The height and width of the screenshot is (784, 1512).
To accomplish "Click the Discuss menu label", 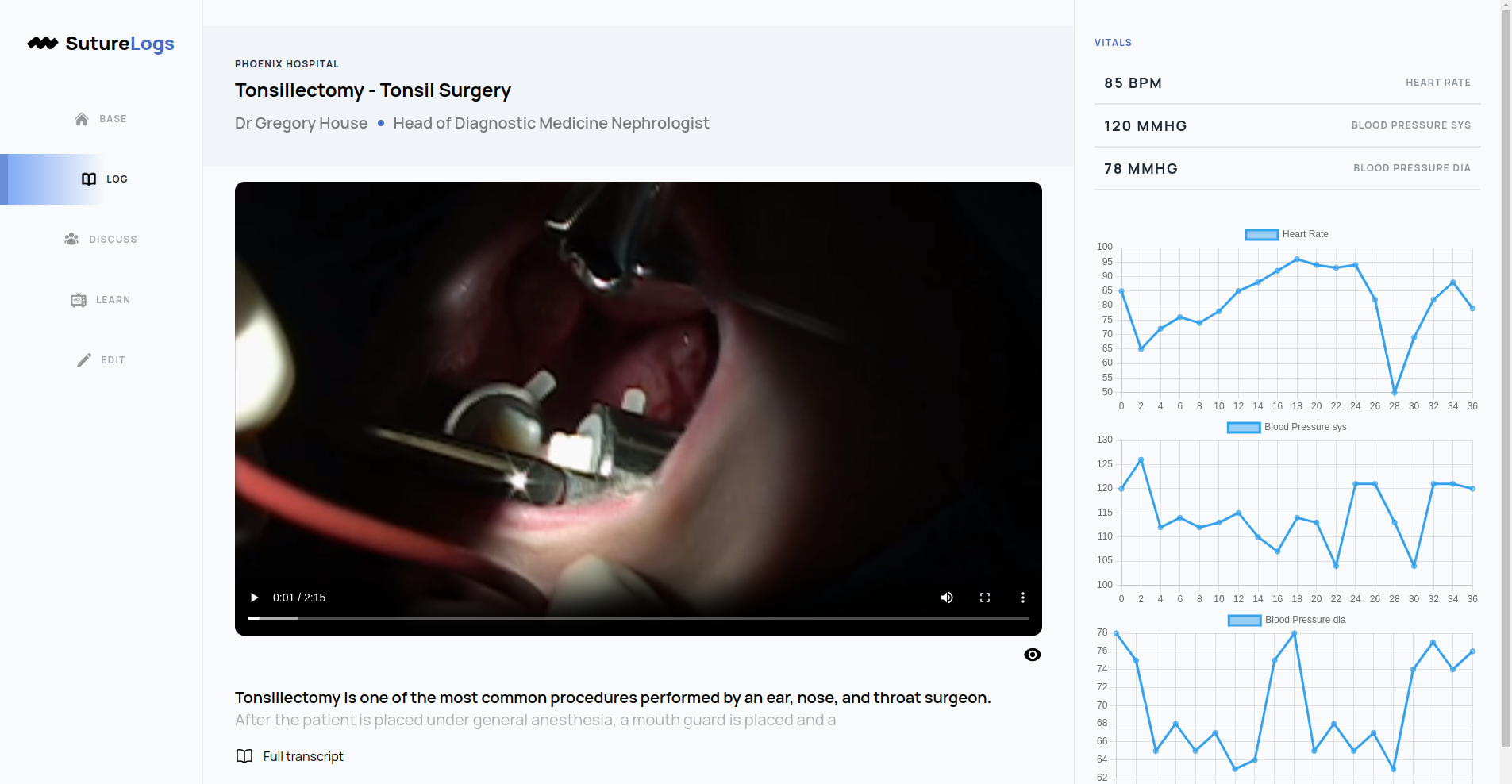I will (113, 240).
